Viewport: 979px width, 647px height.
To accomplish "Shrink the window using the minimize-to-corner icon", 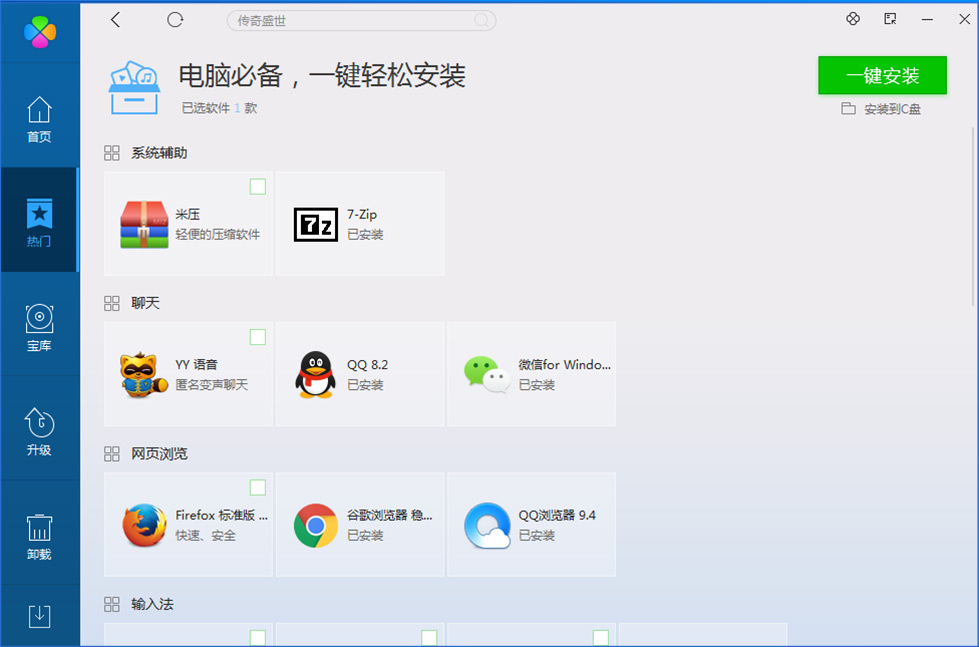I will click(888, 18).
